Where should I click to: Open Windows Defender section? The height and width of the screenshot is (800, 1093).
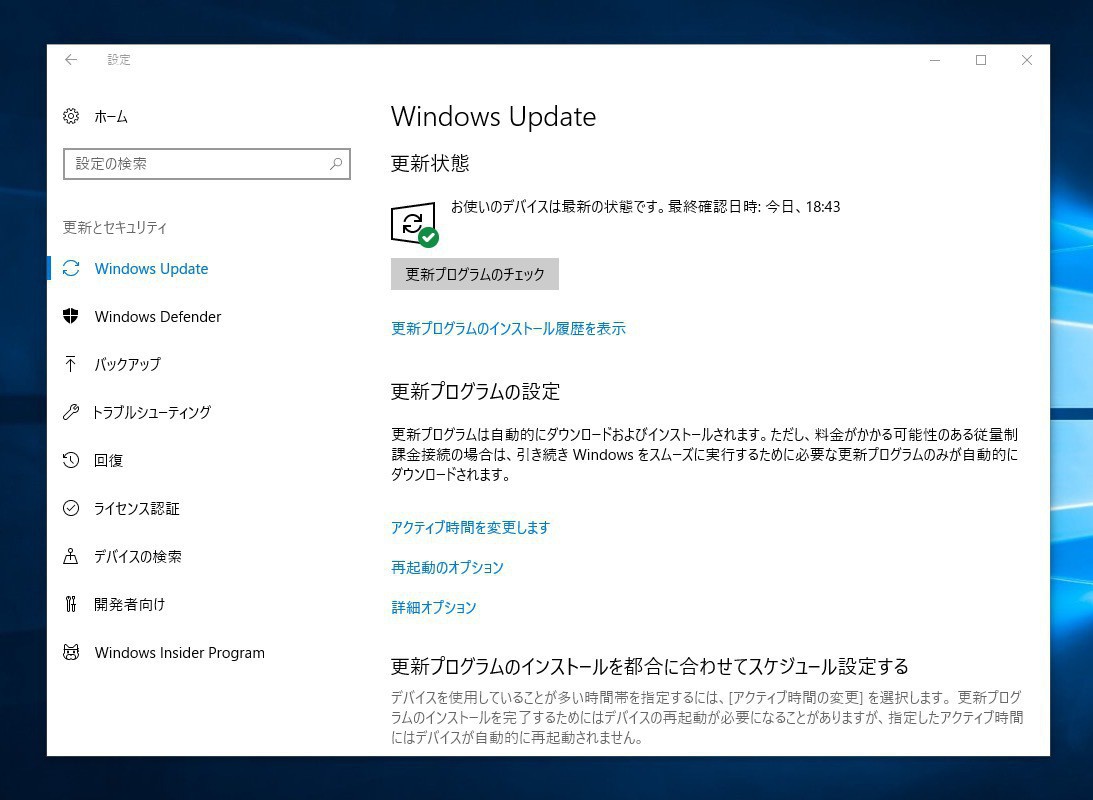coord(158,316)
